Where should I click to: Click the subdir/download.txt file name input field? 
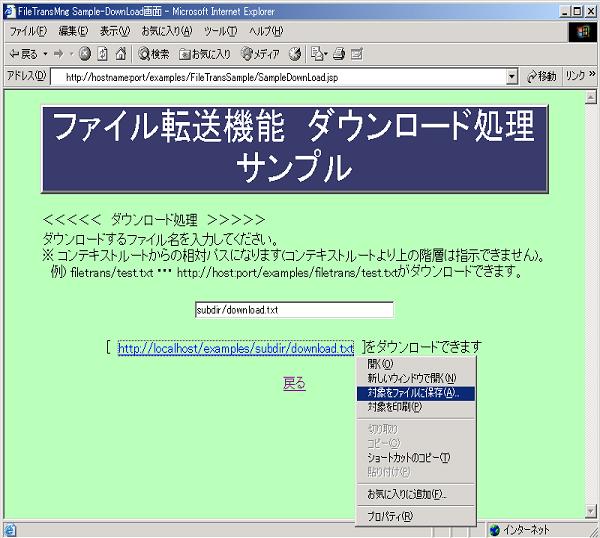pos(294,310)
